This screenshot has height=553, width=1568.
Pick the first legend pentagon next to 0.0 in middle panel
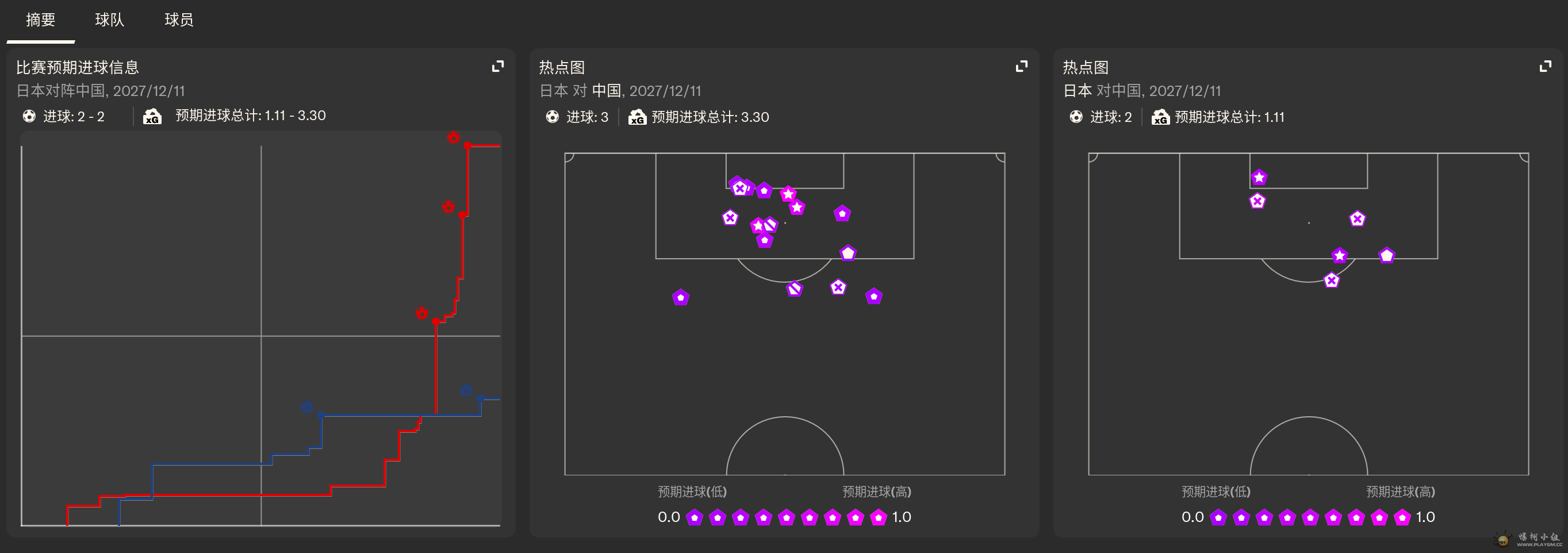pyautogui.click(x=695, y=518)
